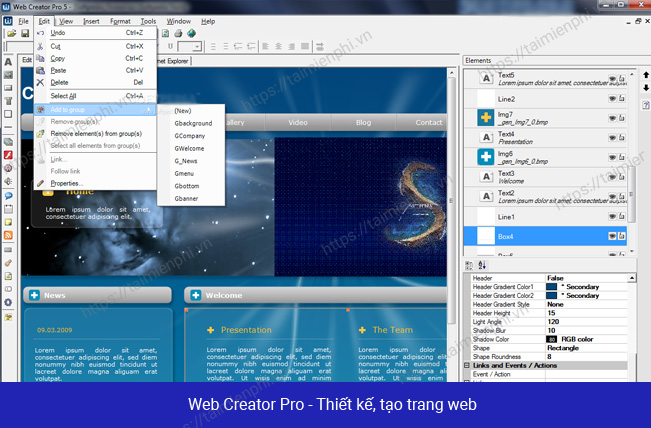Click the Open folder toolbar icon
The width and height of the screenshot is (651, 428).
coord(11,33)
